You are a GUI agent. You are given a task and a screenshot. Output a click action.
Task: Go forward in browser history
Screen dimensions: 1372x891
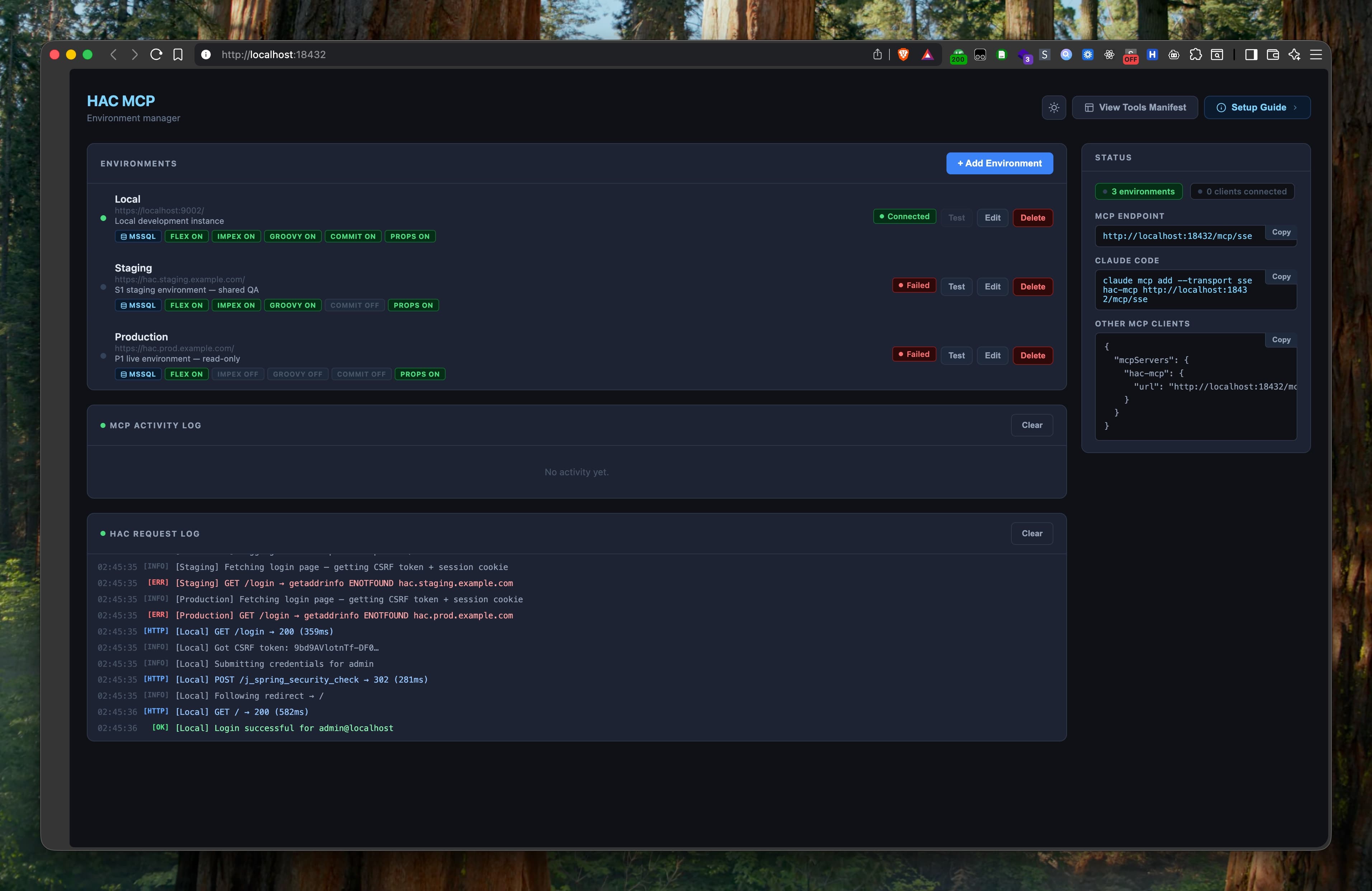pos(134,55)
